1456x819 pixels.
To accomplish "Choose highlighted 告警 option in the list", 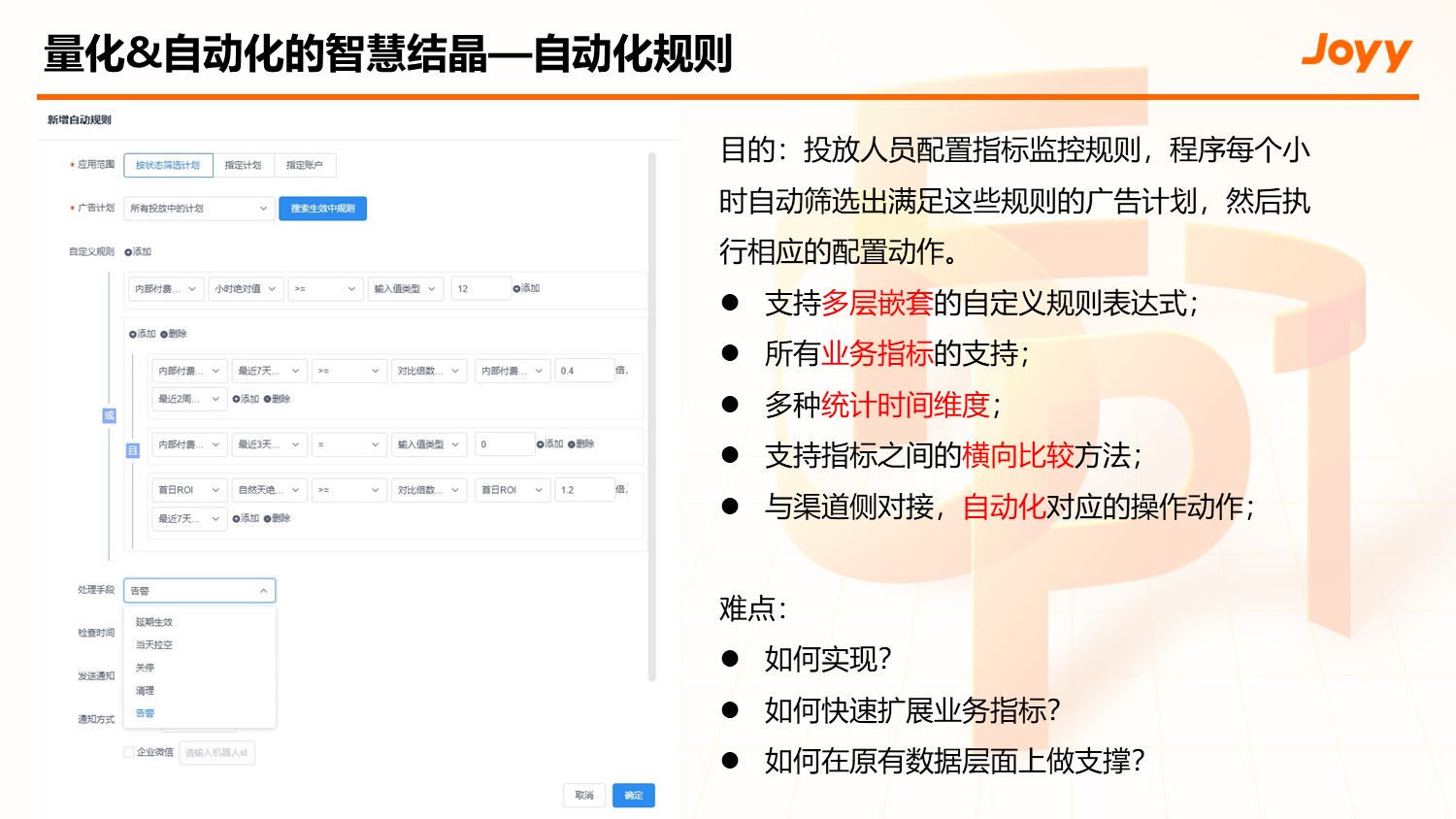I will tap(200, 713).
